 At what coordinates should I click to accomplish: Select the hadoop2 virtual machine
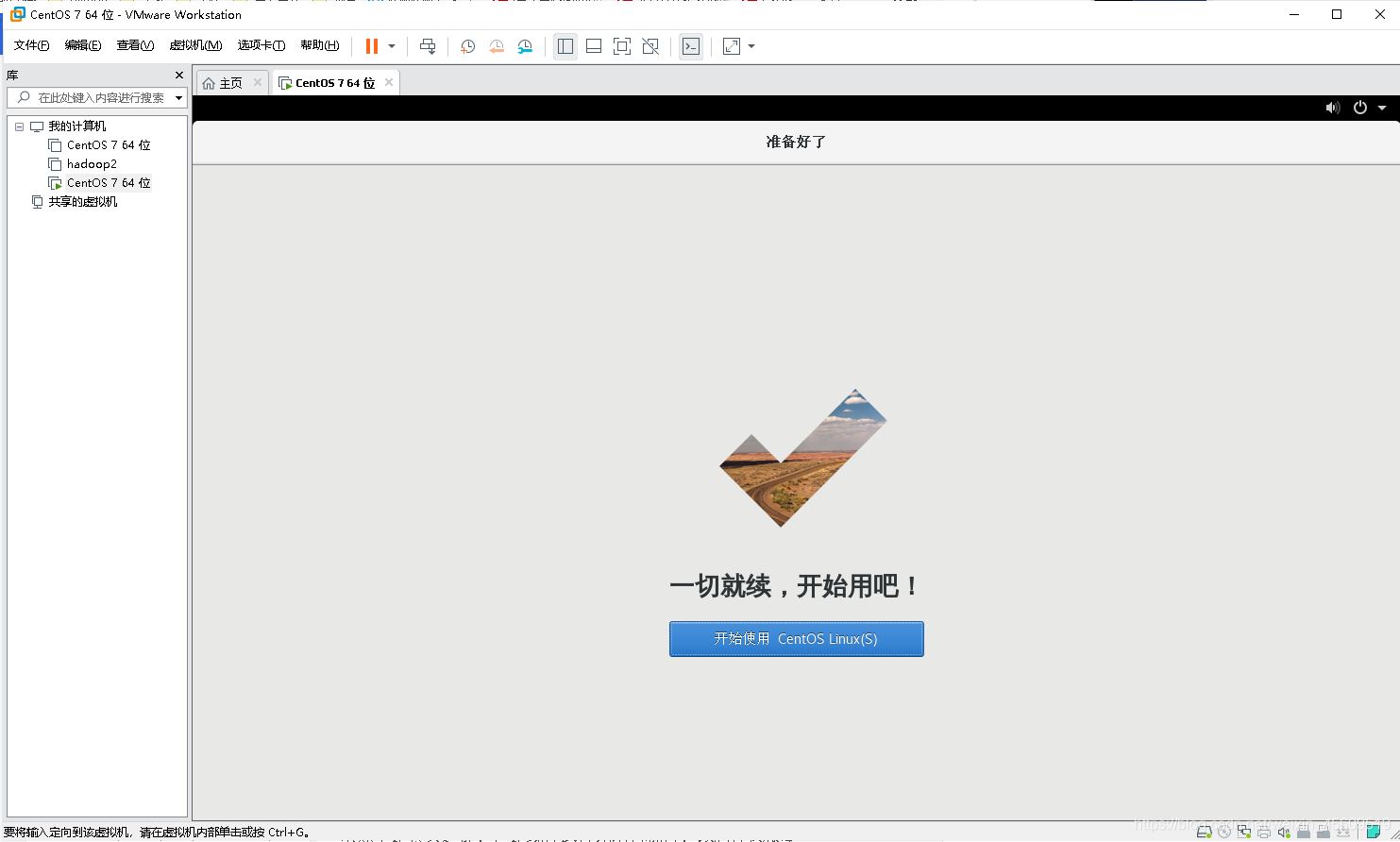tap(92, 164)
